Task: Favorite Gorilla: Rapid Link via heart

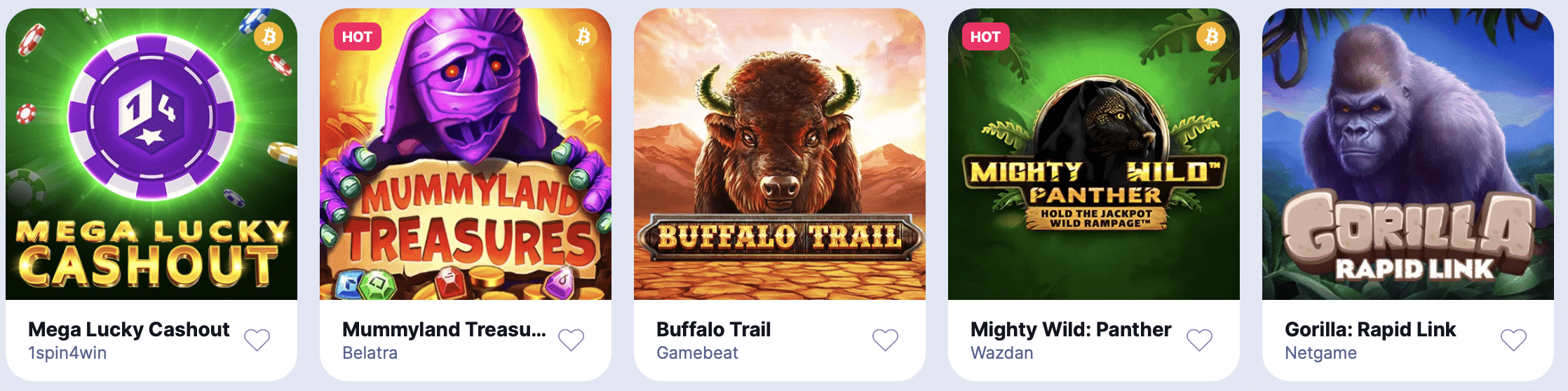Action: pos(1513,340)
